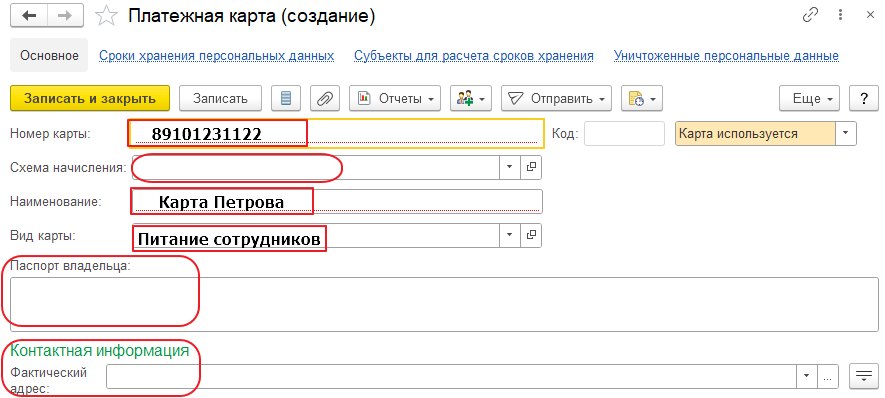This screenshot has height=398, width=885.
Task: Click the Паспорт владельца text area
Action: [x=444, y=304]
